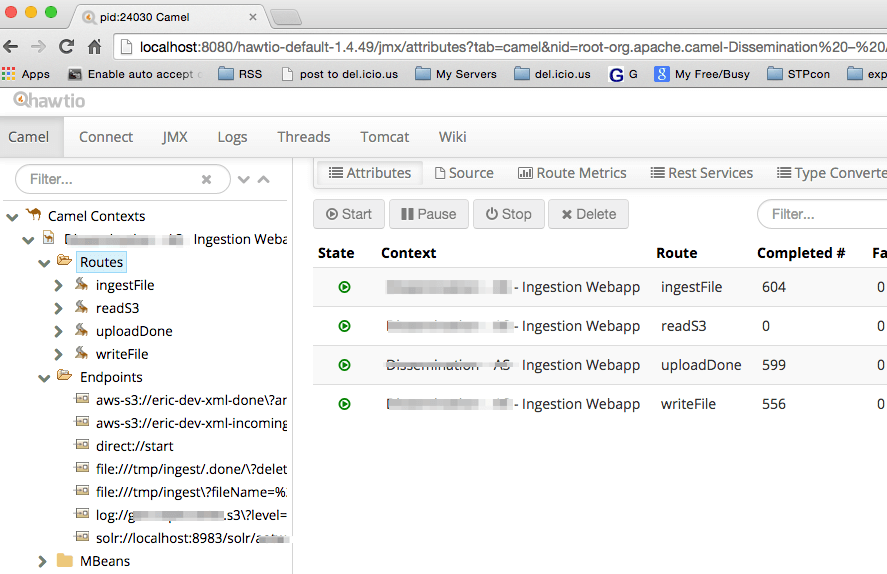Open the My Servers bookmark folder
Viewport: 887px width, 574px height.
[456, 74]
